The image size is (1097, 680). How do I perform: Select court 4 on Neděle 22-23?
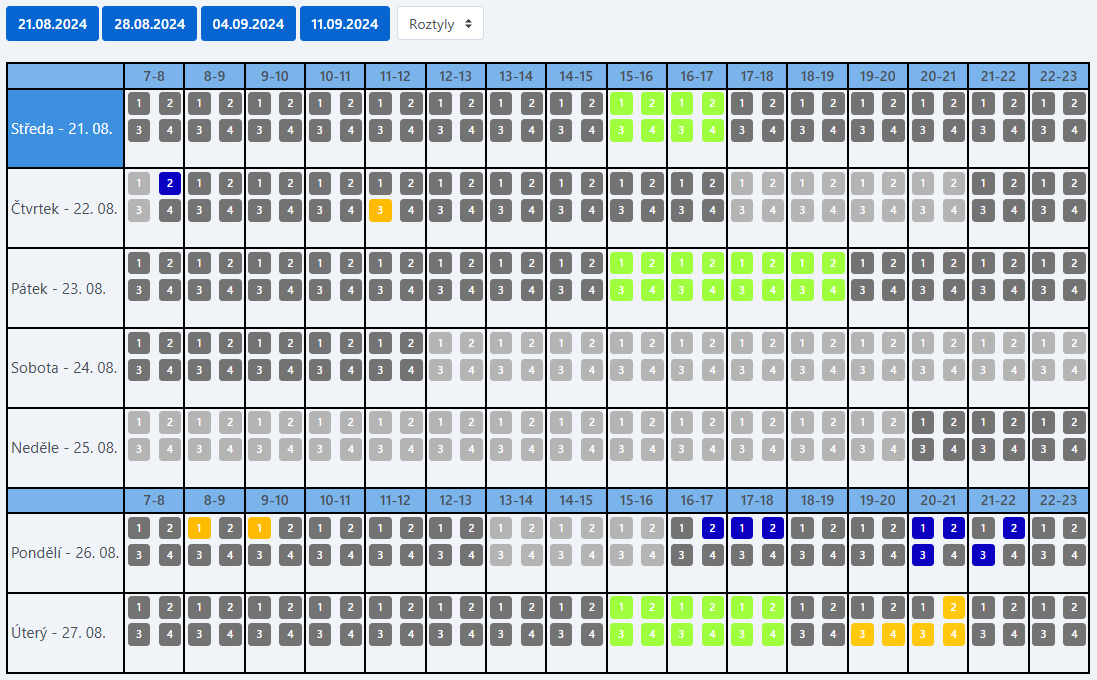[1074, 448]
